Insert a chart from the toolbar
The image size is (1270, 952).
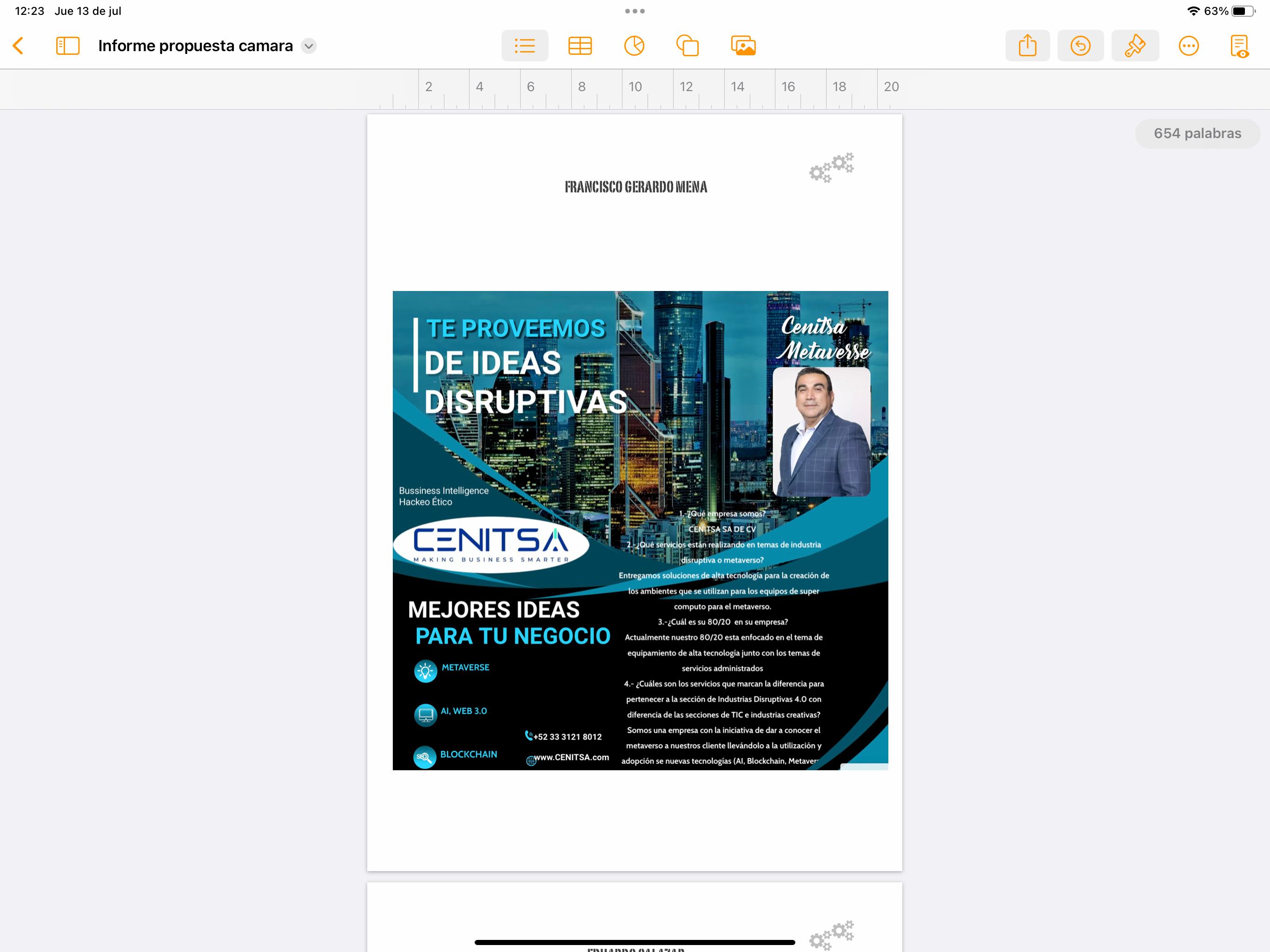click(x=634, y=46)
